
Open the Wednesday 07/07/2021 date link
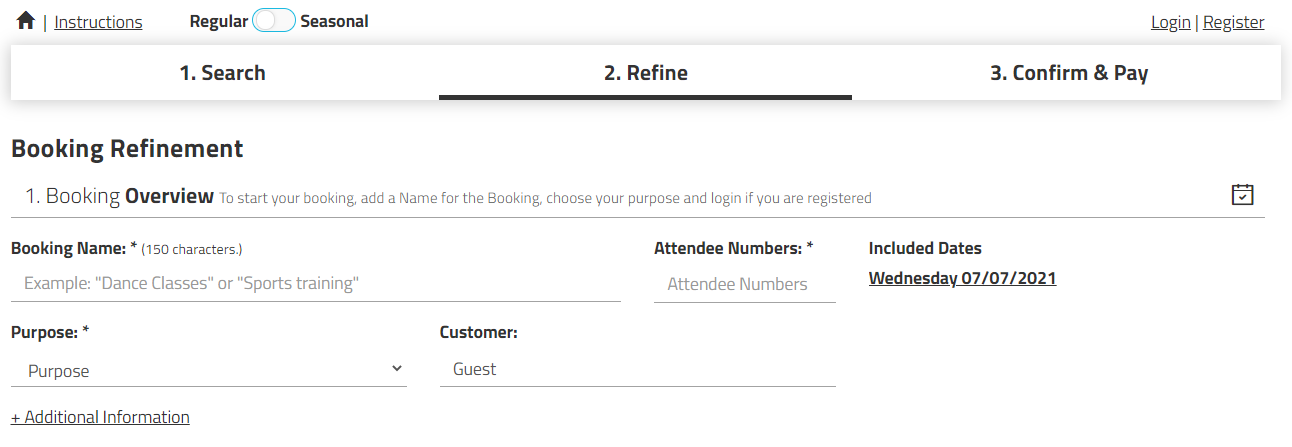(x=962, y=278)
